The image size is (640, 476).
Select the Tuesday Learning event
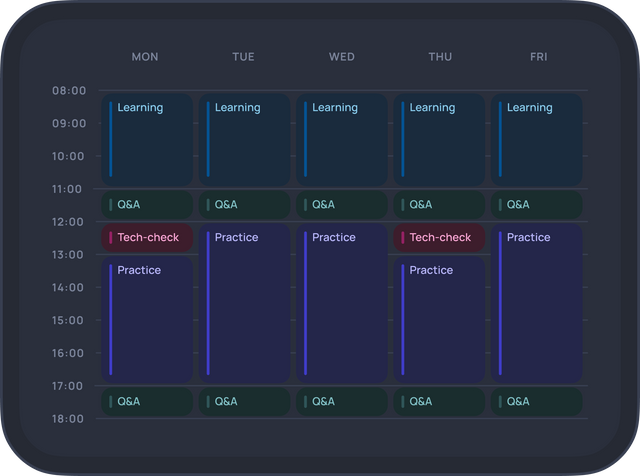(x=244, y=139)
